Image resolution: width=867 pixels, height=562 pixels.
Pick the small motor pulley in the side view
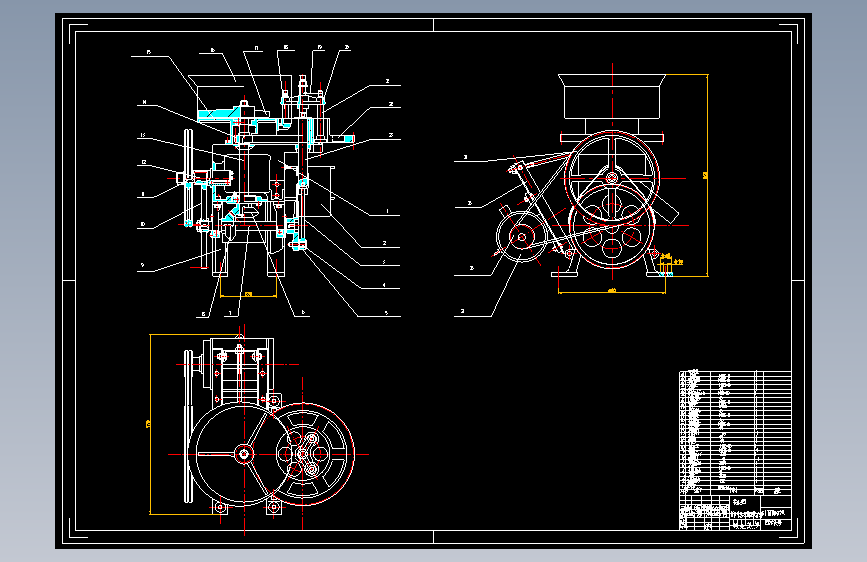click(x=521, y=237)
